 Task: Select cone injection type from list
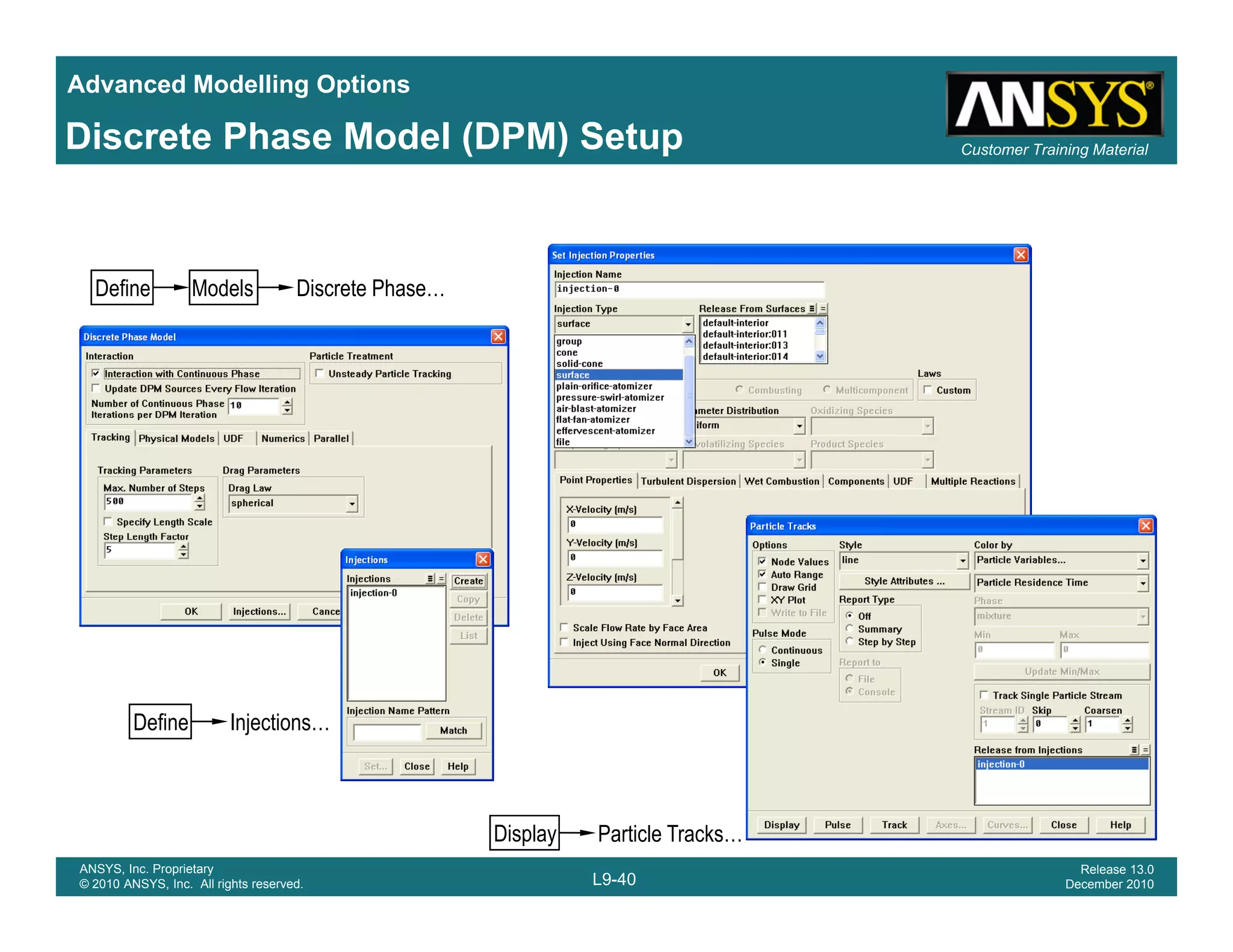[567, 352]
